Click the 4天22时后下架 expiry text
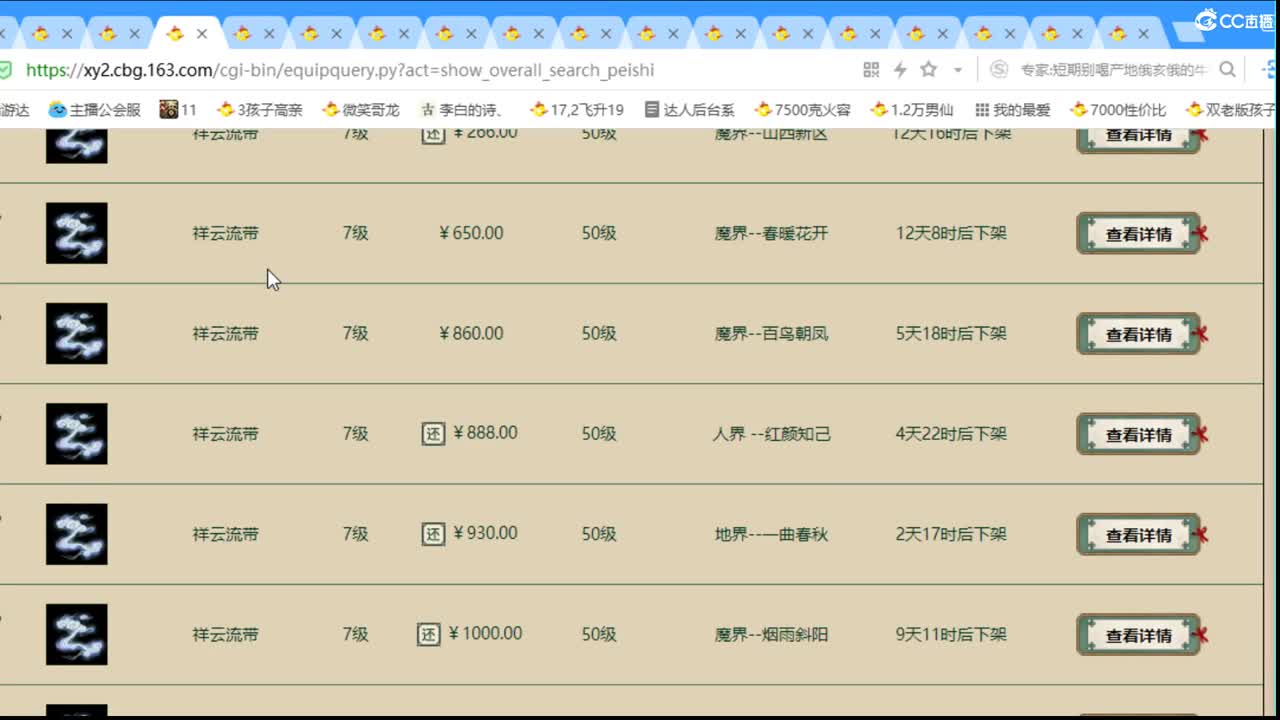 [x=951, y=434]
